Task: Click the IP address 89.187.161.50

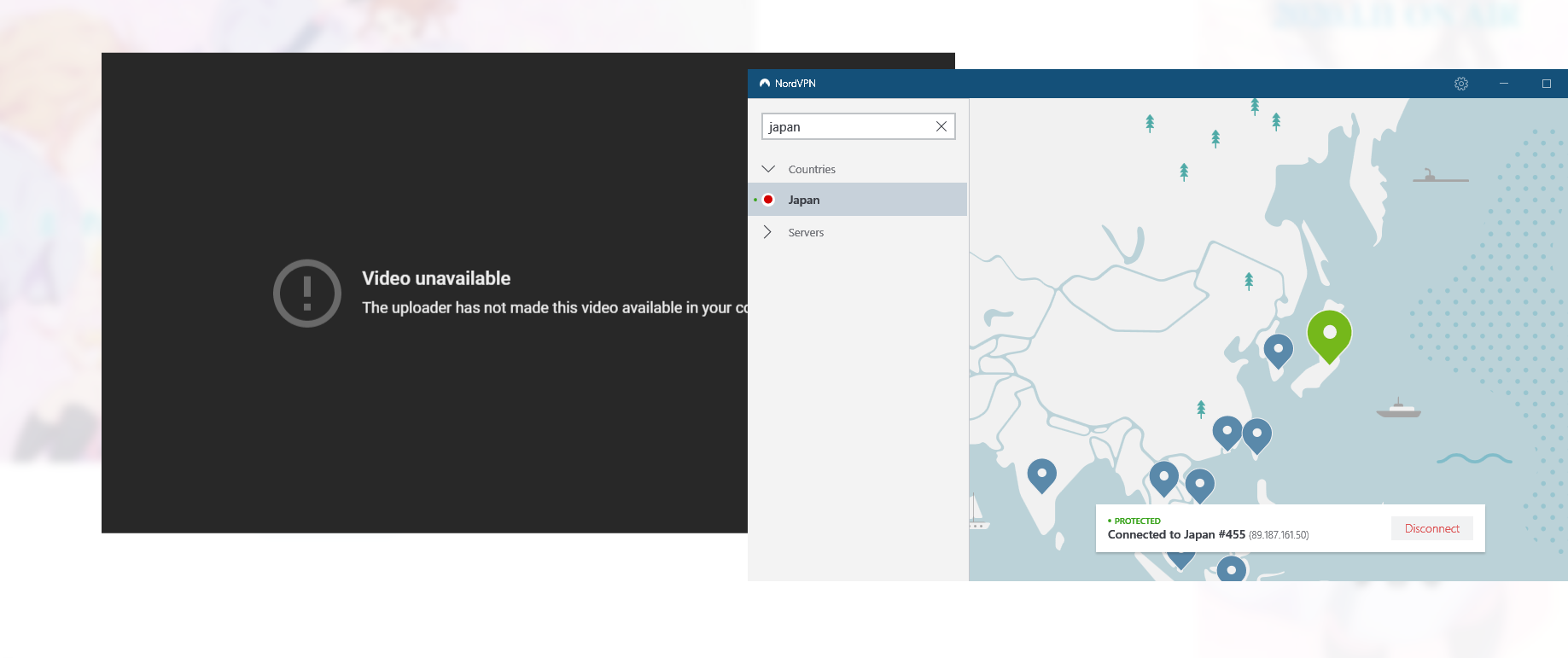Action: (x=1279, y=535)
